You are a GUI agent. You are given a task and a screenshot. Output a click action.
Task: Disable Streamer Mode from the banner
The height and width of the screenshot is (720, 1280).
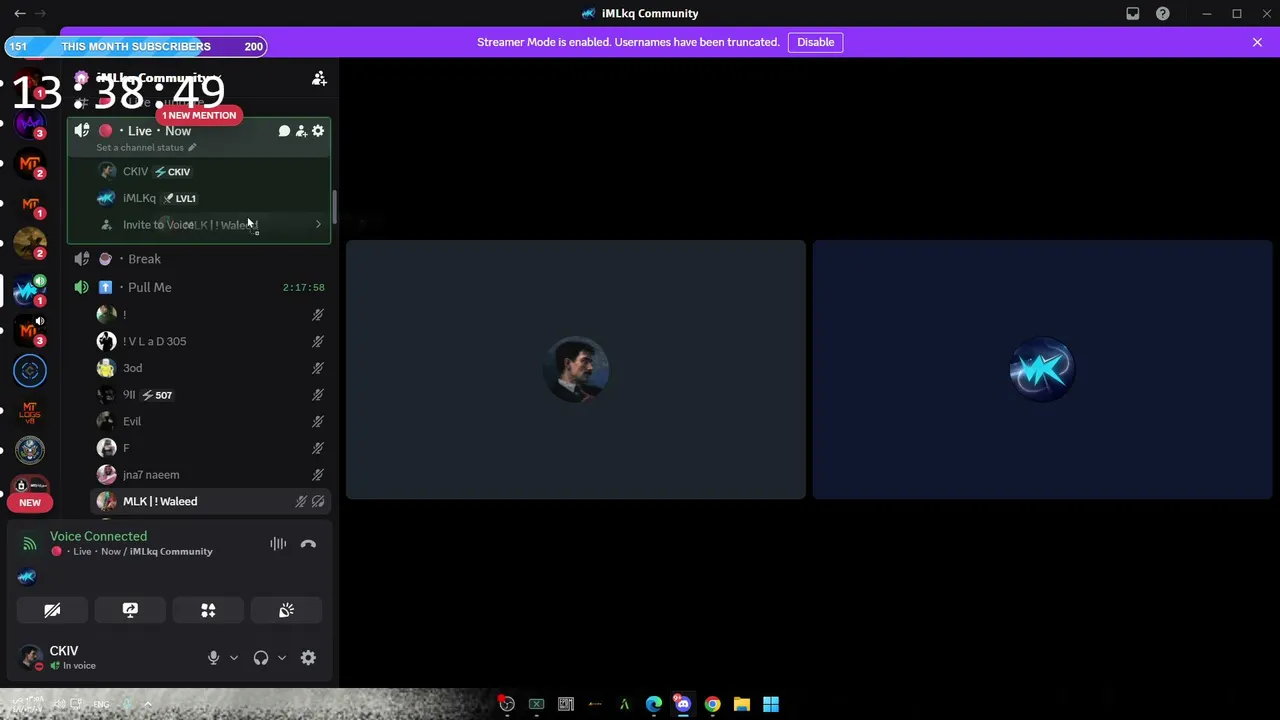pos(815,42)
